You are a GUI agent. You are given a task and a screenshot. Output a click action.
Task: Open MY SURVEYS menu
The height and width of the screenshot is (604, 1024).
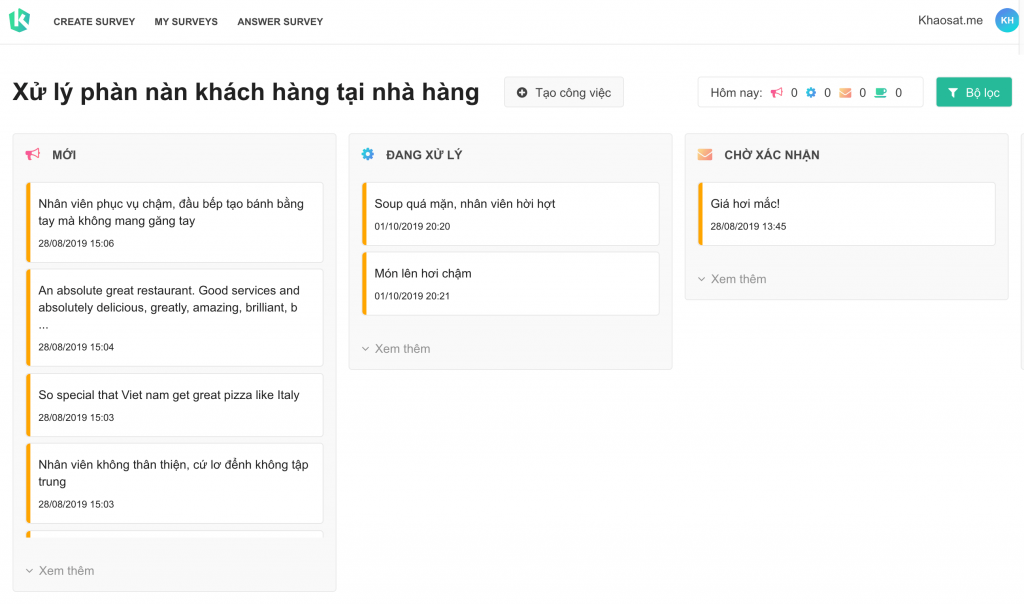pos(186,22)
